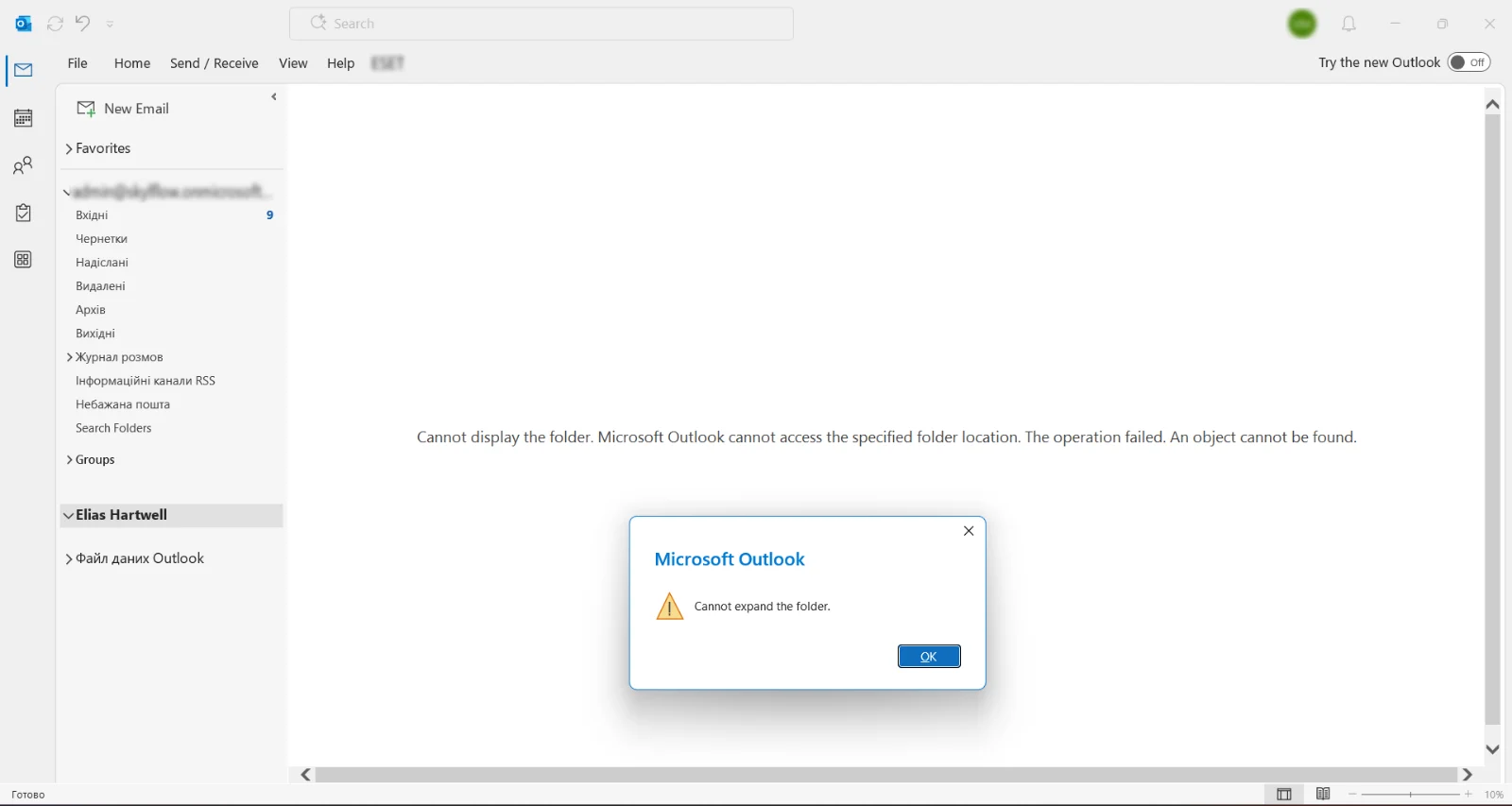This screenshot has width=1512, height=806.
Task: Open the Home ribbon tab
Action: [x=132, y=63]
